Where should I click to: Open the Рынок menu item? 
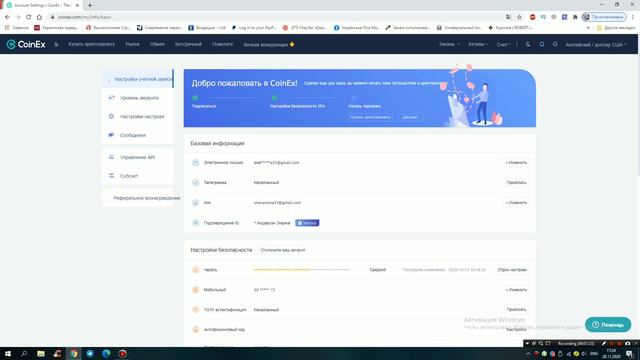coord(132,44)
